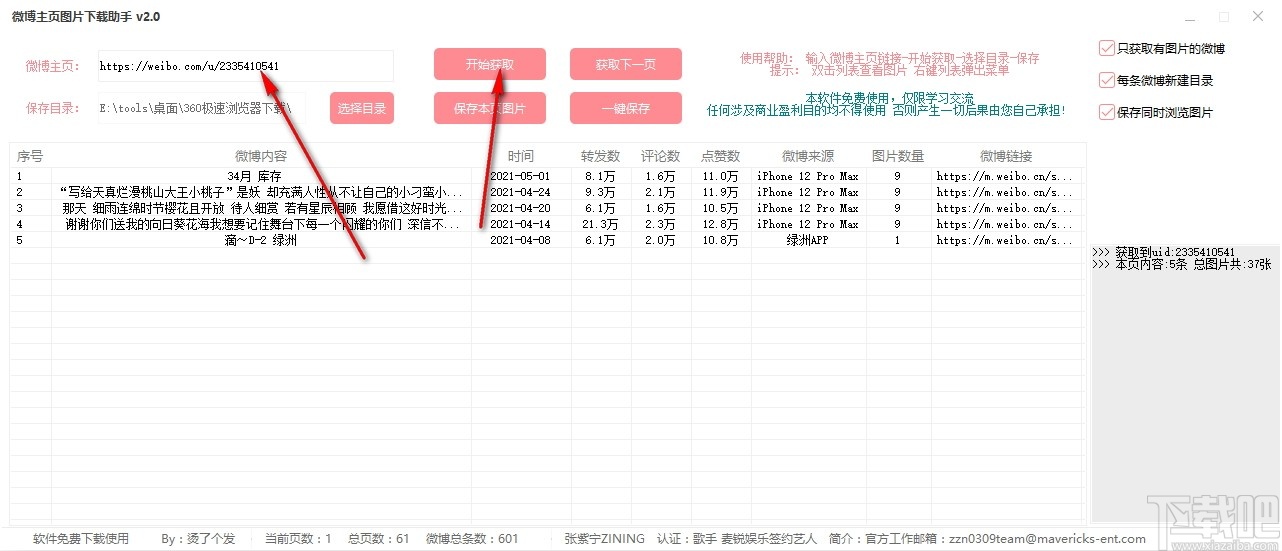Click date cell 2021-04-24

521,192
